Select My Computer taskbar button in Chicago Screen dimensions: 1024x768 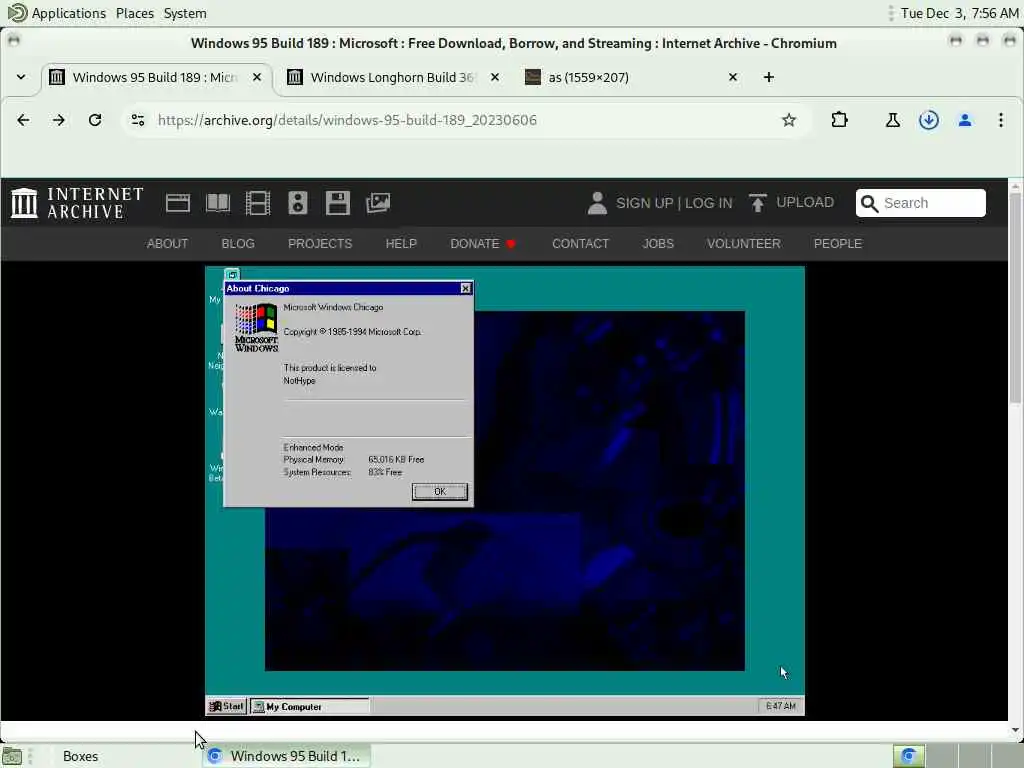tap(310, 706)
